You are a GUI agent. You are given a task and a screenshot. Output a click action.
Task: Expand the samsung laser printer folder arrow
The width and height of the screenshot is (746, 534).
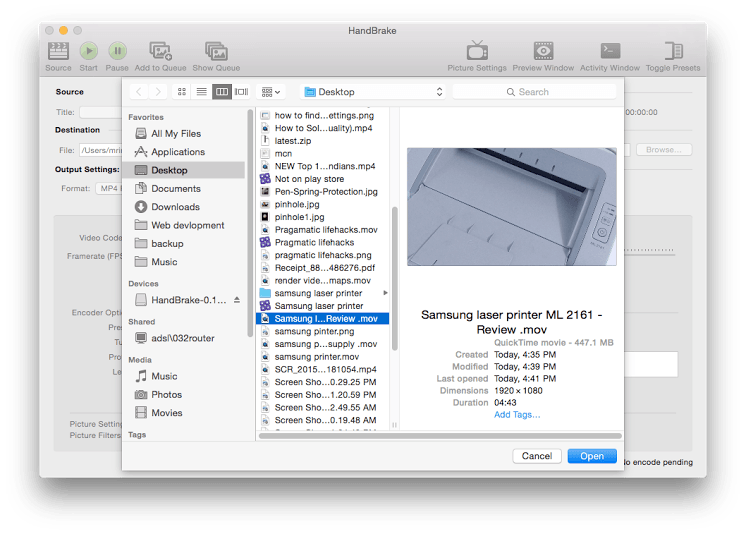(x=385, y=293)
